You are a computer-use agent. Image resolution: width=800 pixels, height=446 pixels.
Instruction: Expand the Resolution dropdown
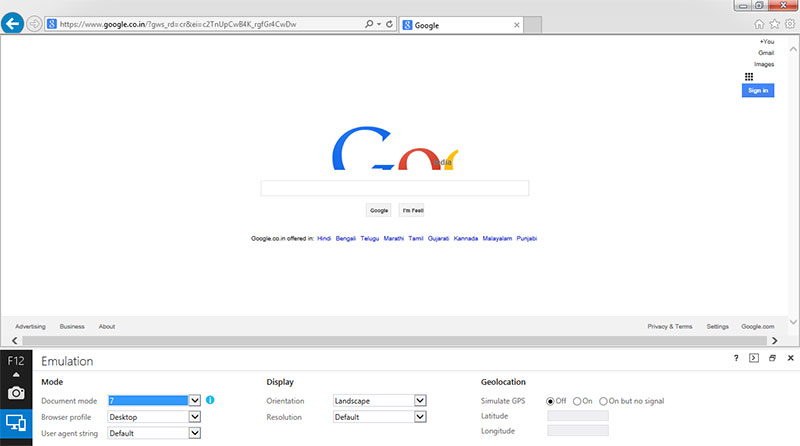[420, 417]
